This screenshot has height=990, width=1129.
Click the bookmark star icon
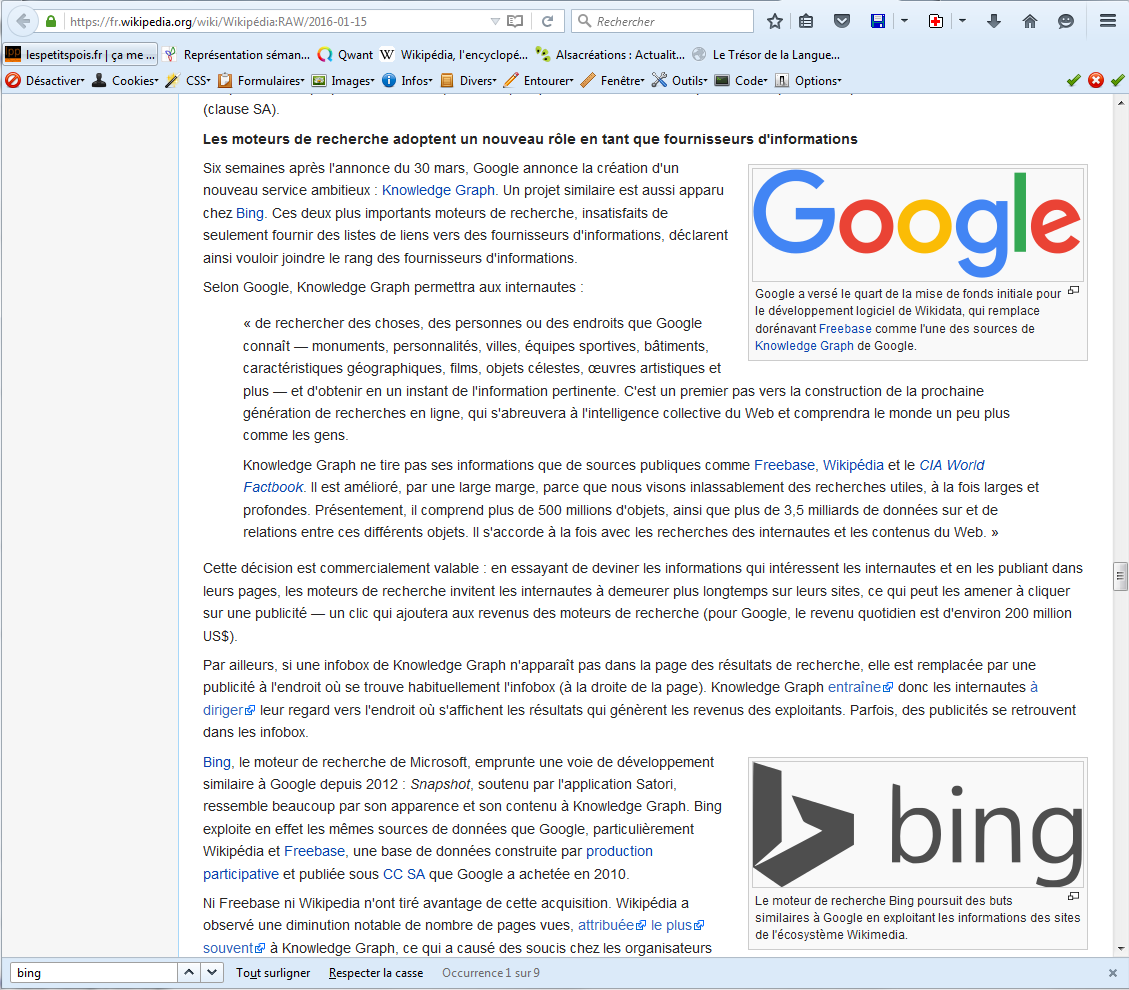[x=775, y=21]
